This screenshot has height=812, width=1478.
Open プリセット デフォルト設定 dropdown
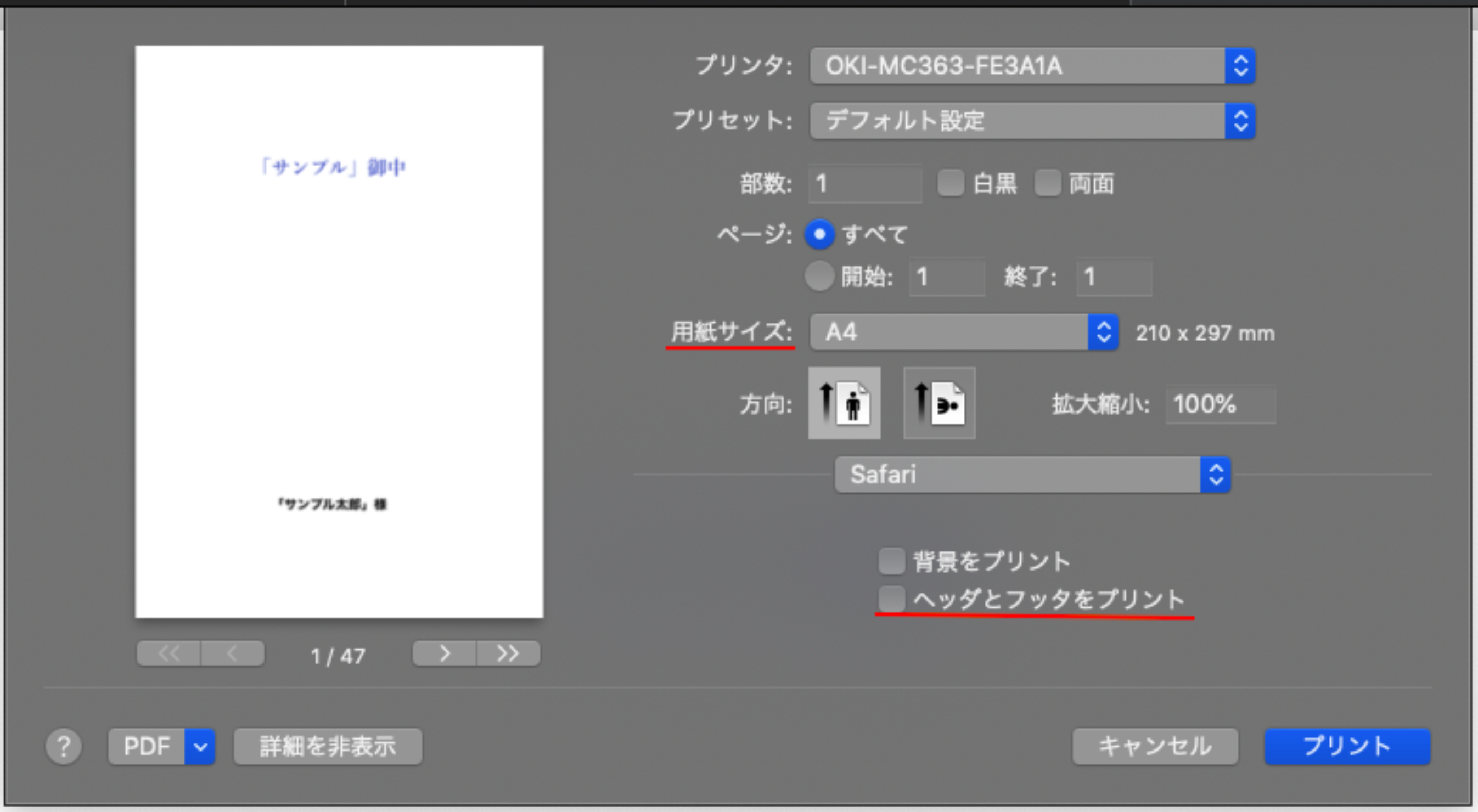tap(1032, 121)
